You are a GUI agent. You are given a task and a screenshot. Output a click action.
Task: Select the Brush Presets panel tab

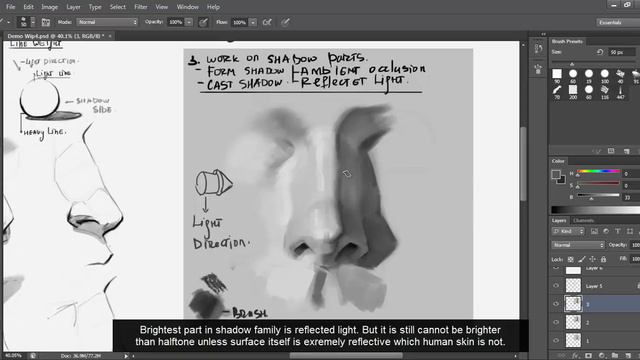coord(567,41)
